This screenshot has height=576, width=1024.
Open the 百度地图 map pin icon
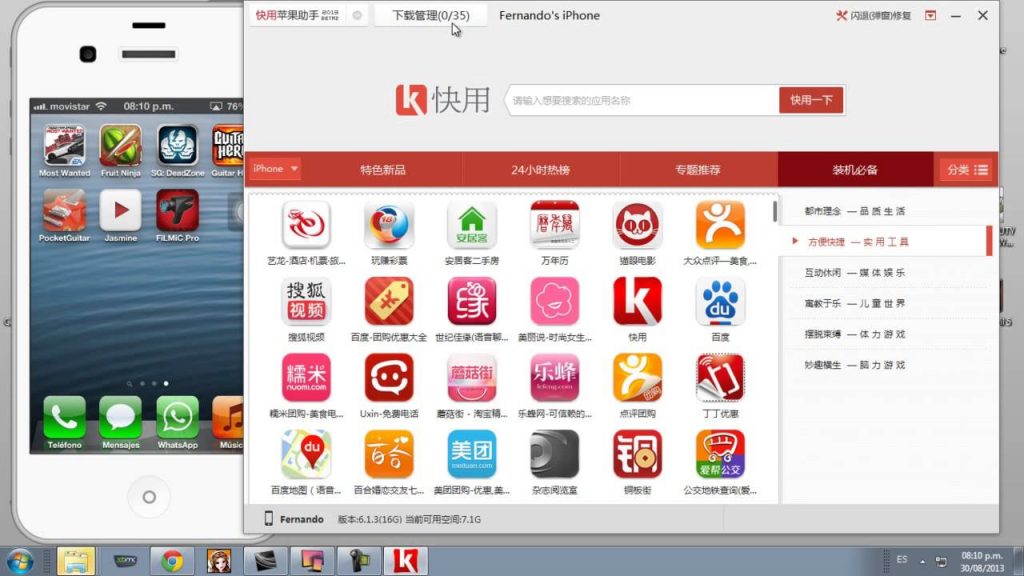coord(306,454)
